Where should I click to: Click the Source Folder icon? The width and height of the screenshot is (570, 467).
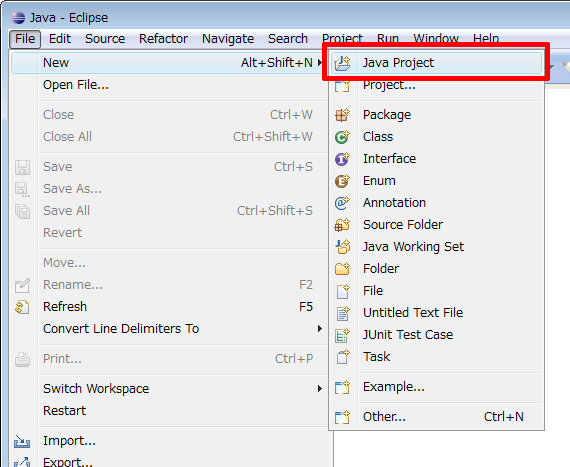342,225
